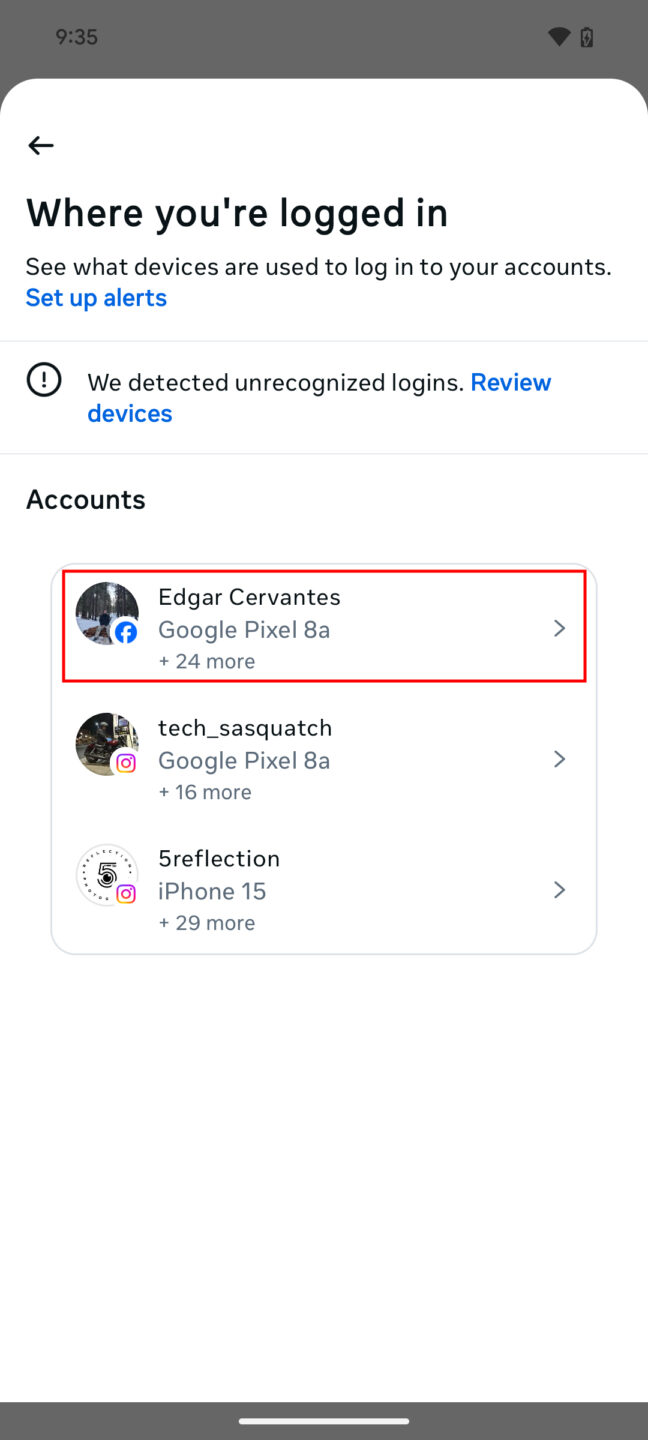Open details for tech_sasquatch via chevron
This screenshot has height=1440, width=648.
coord(559,759)
